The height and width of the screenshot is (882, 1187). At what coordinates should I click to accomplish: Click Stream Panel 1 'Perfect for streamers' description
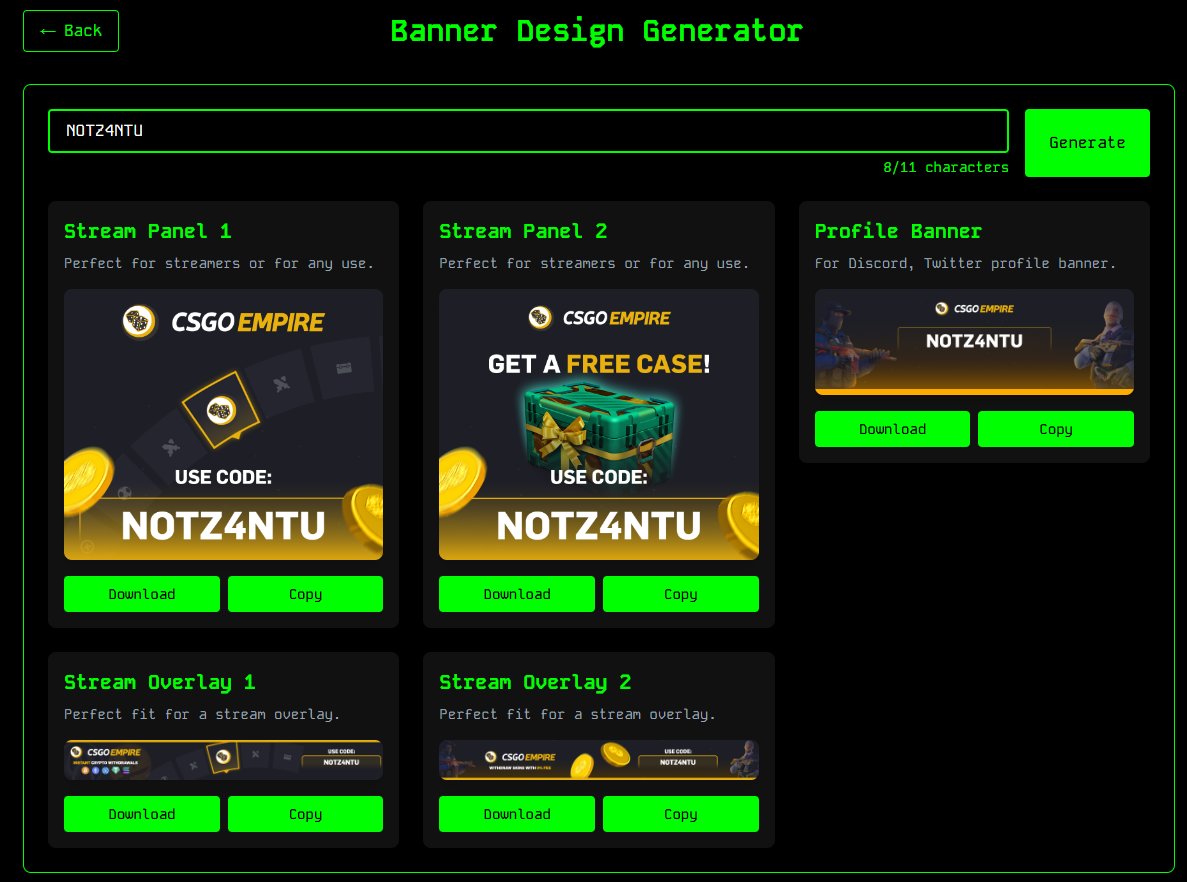(x=219, y=263)
